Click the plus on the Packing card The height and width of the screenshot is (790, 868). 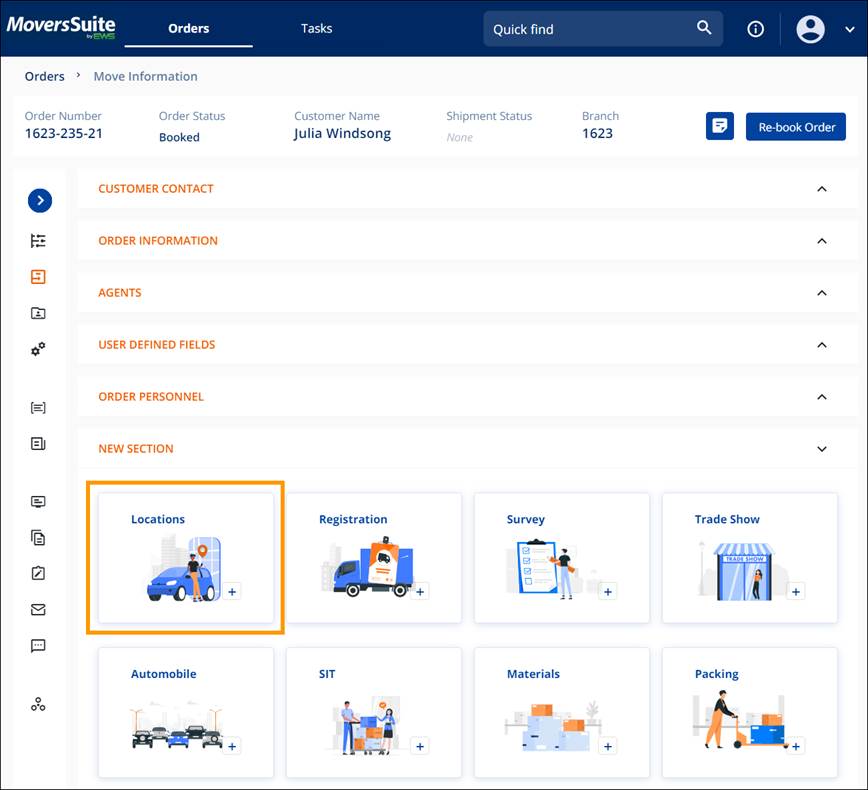795,746
